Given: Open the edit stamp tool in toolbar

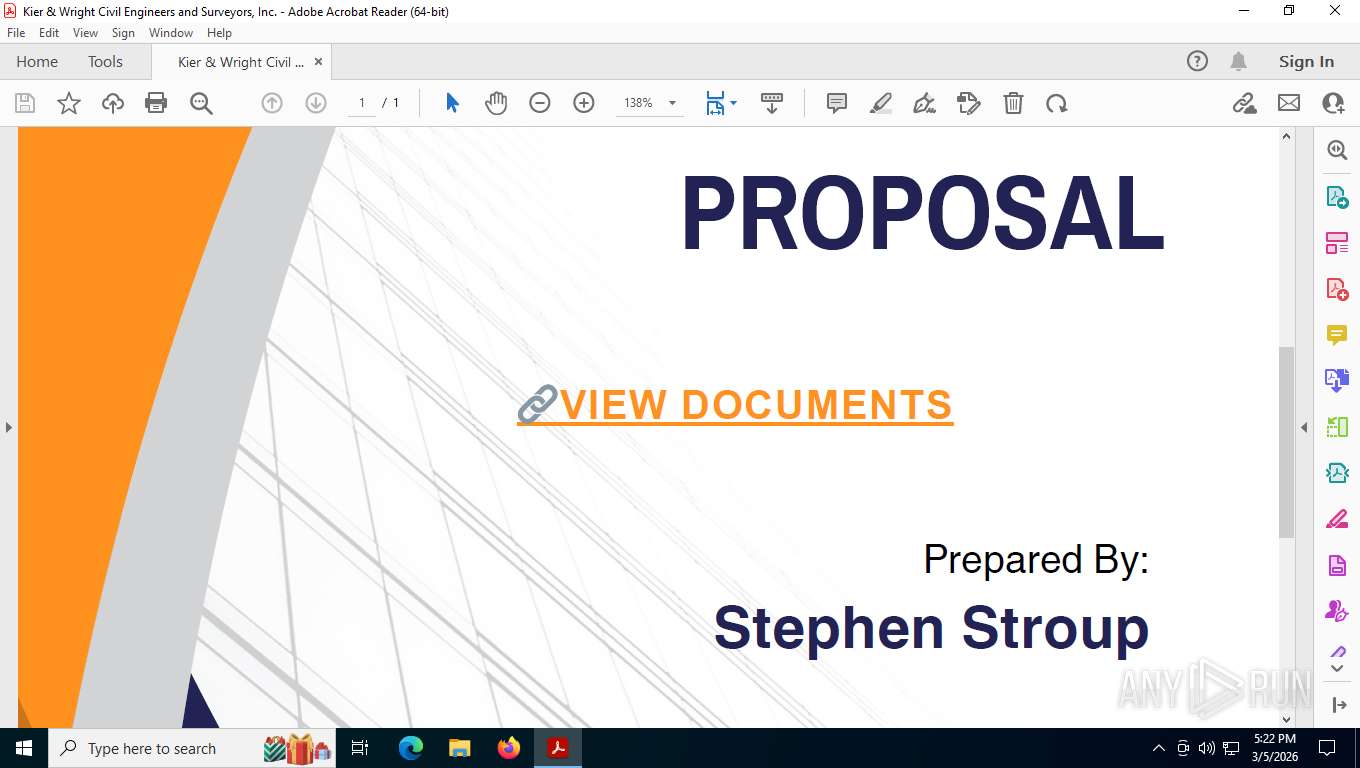Looking at the screenshot, I should (x=969, y=103).
